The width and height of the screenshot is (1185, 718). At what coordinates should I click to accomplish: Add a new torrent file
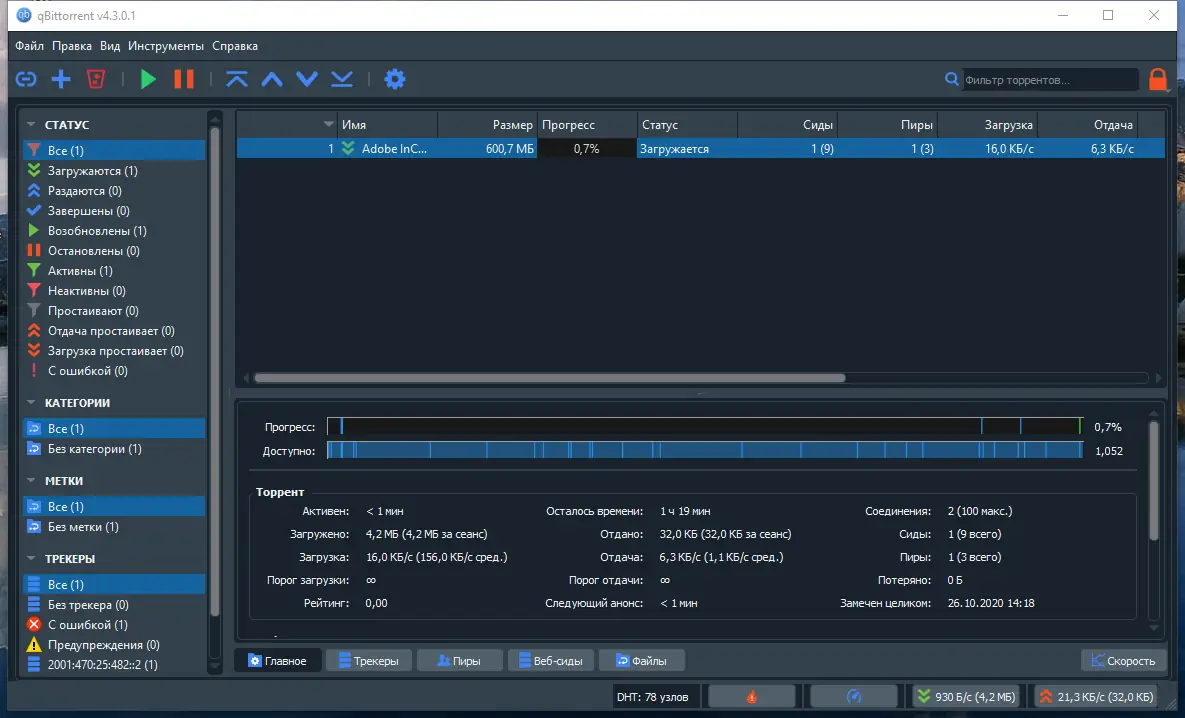[x=60, y=79]
